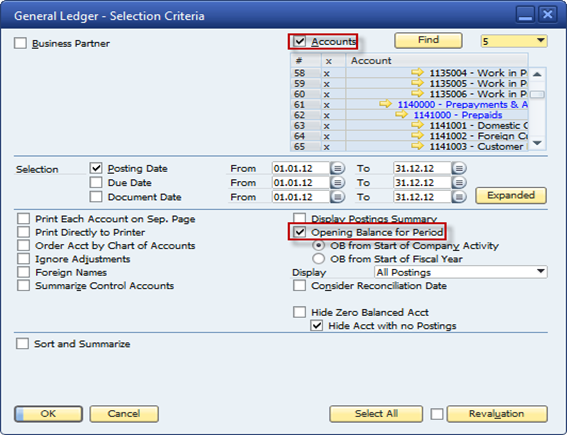Follow link arrow for account 1140000 Prepayments
Screen dimensions: 567x435
[x=385, y=104]
